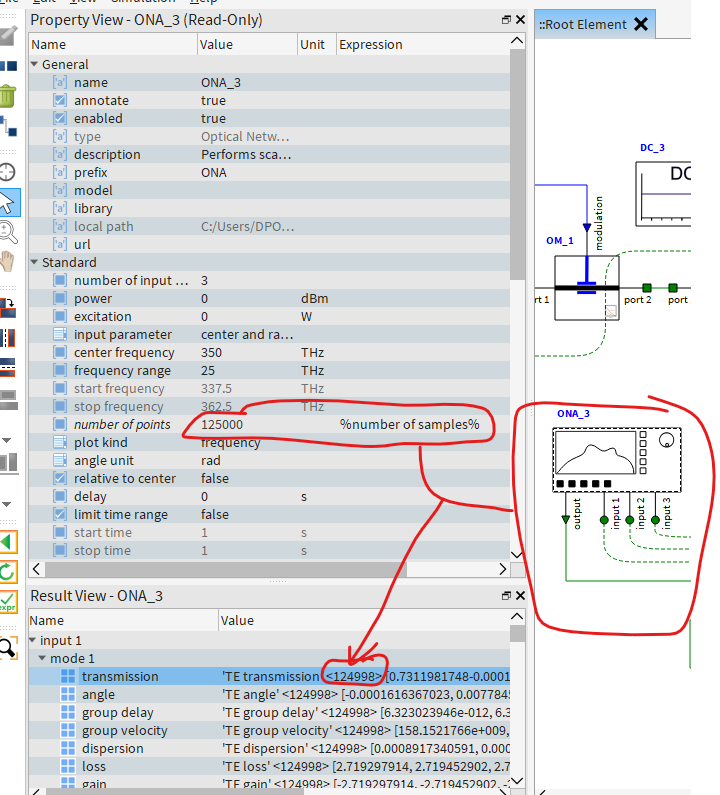Close the ::Root Element tab
Image resolution: width=720 pixels, height=795 pixels.
[641, 24]
